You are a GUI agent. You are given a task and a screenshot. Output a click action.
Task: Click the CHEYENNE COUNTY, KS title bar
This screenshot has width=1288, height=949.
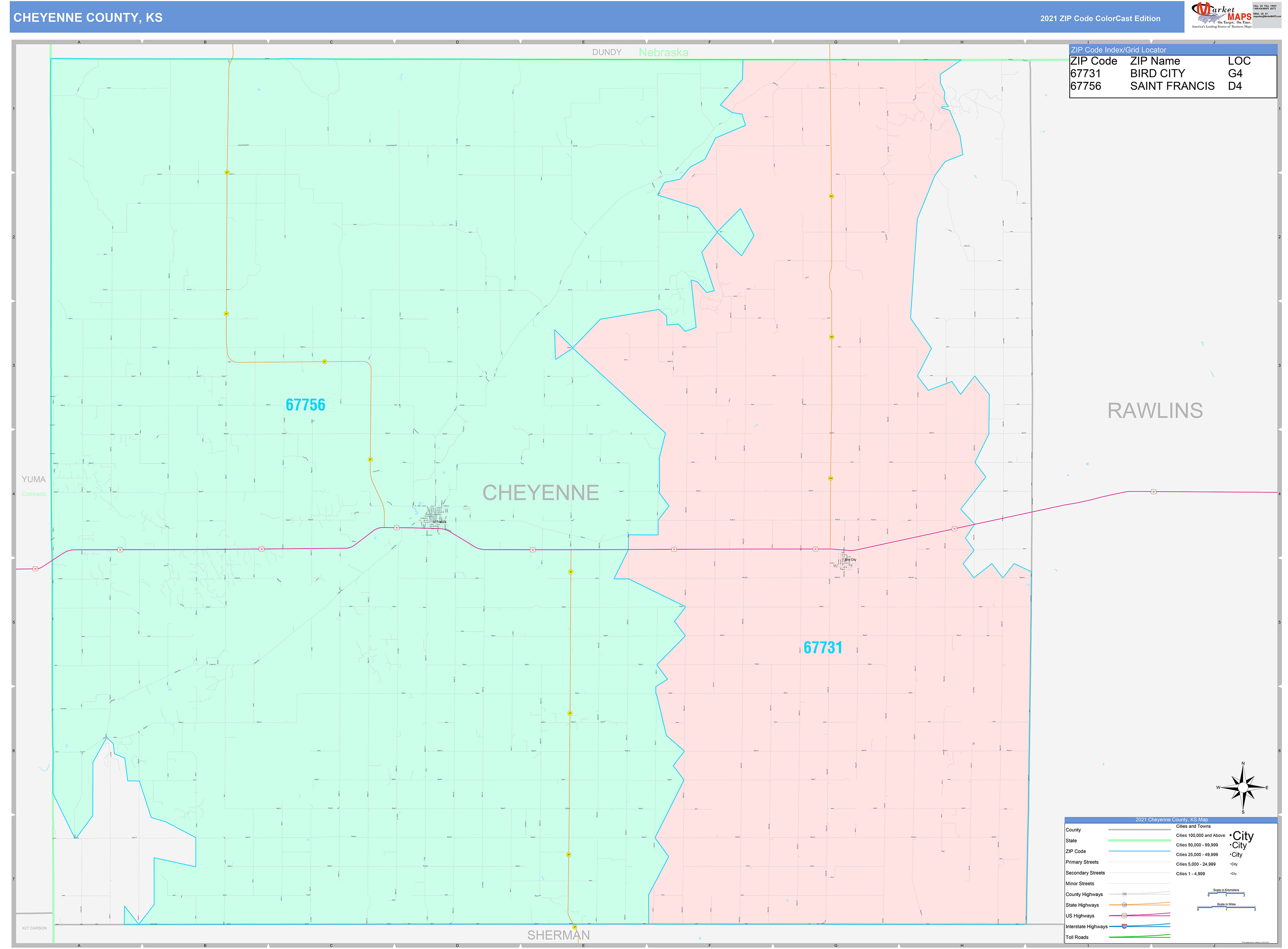point(87,18)
